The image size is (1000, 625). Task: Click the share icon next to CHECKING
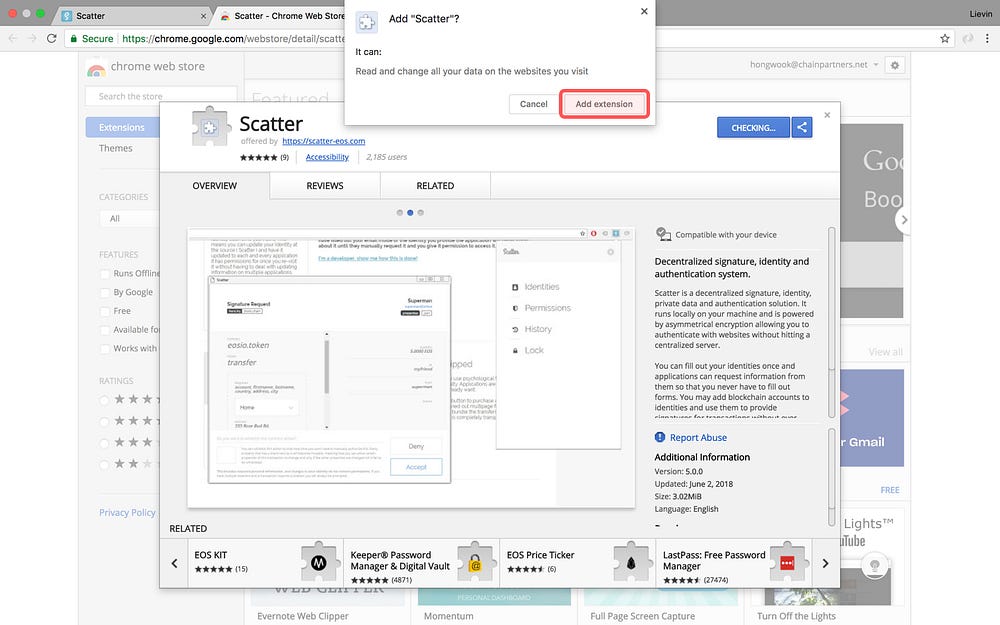tap(802, 128)
